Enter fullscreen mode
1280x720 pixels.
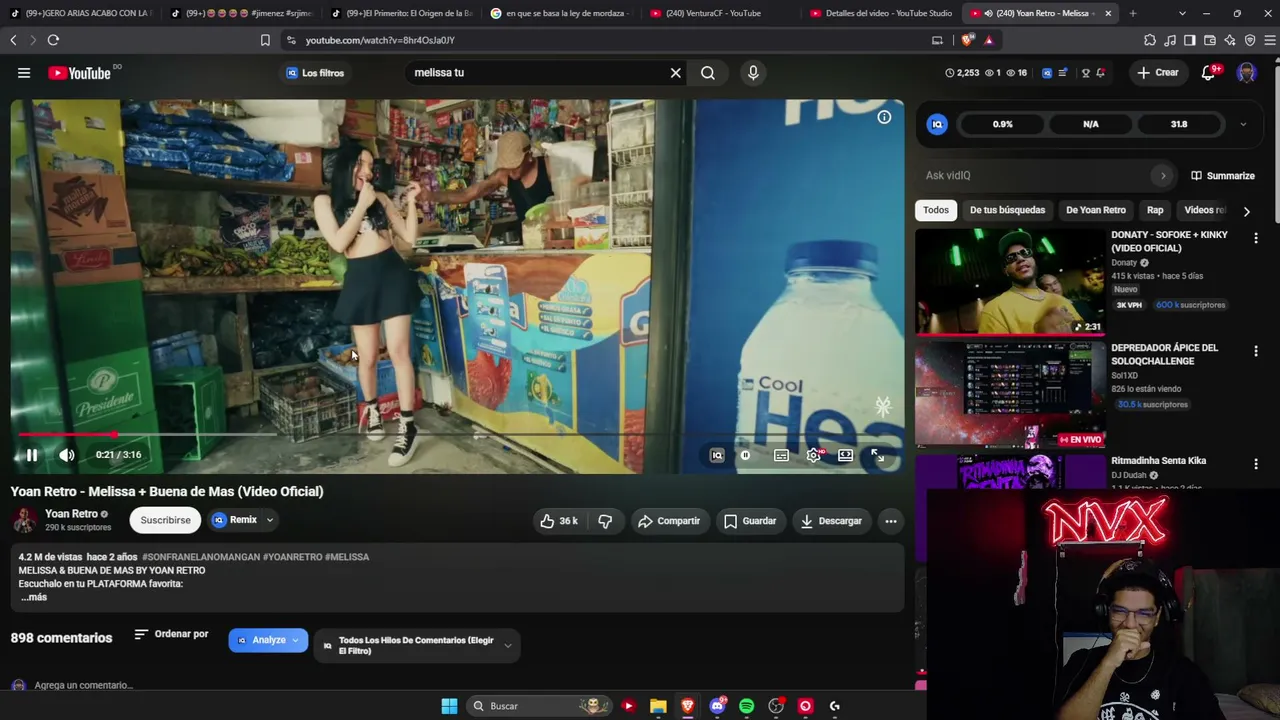[877, 455]
